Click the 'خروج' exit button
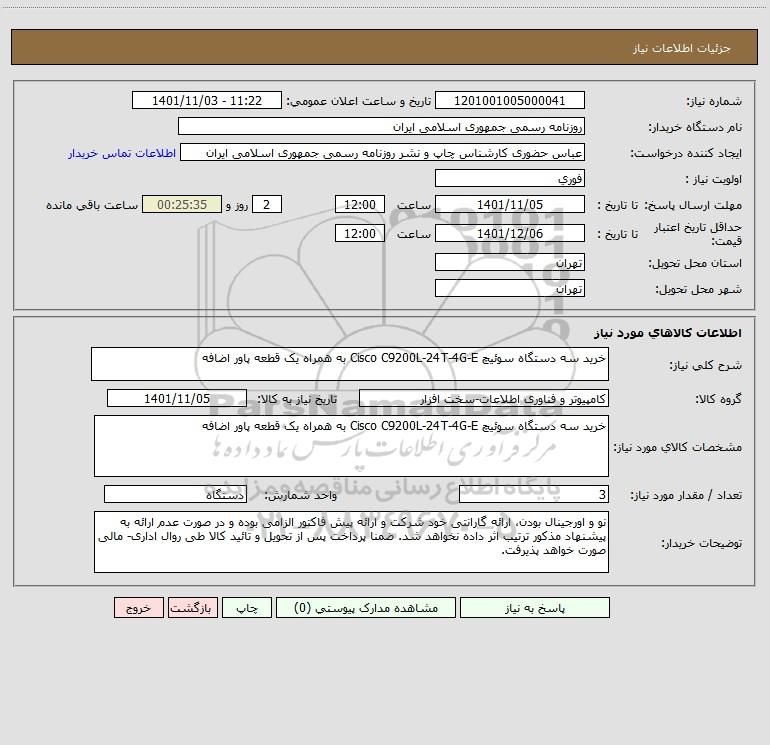 click(138, 608)
